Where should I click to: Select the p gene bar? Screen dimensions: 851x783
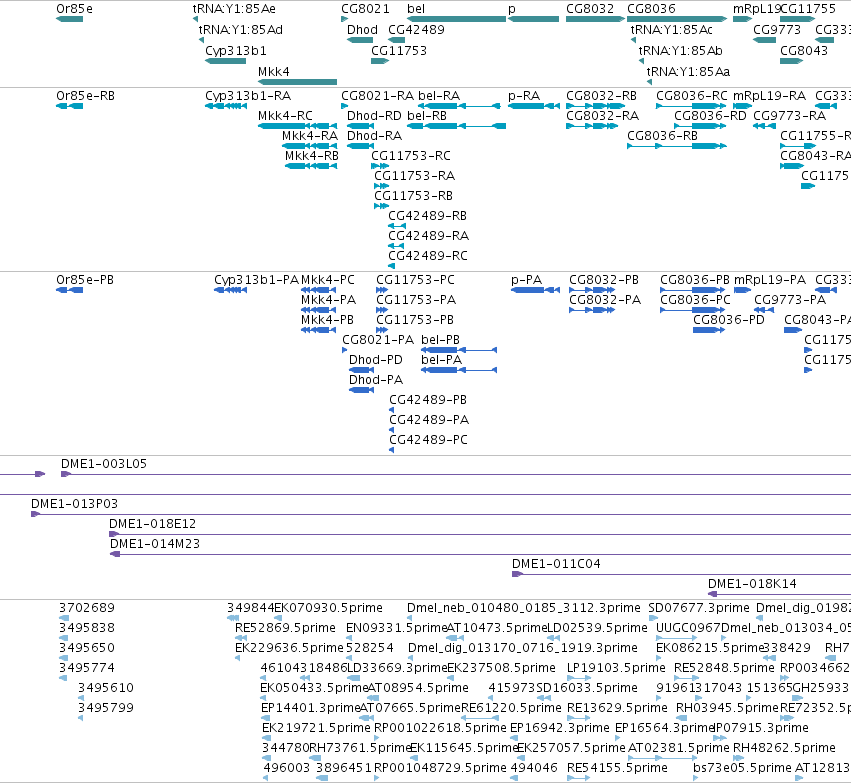point(534,19)
